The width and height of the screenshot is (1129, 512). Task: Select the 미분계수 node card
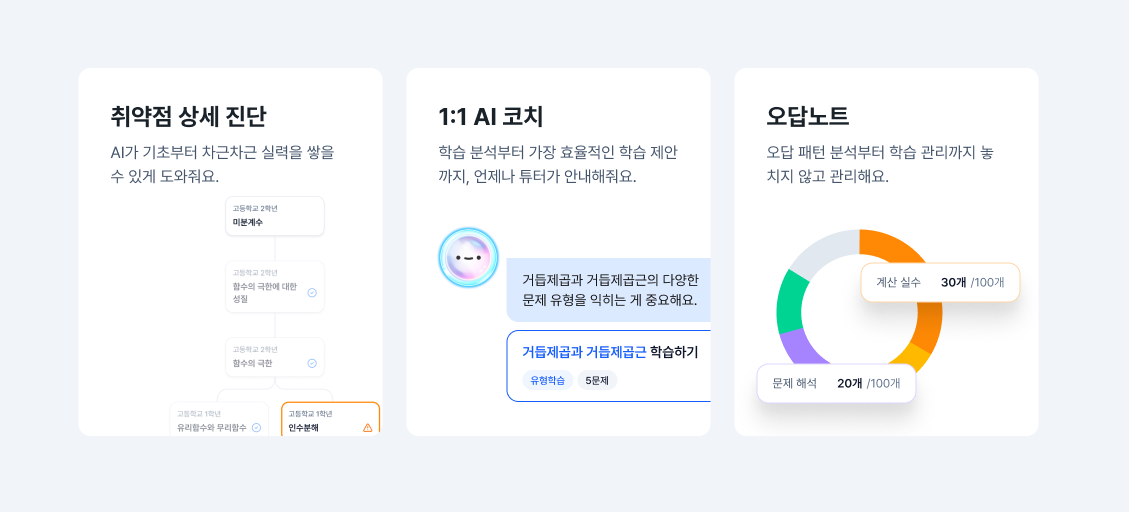click(x=275, y=216)
